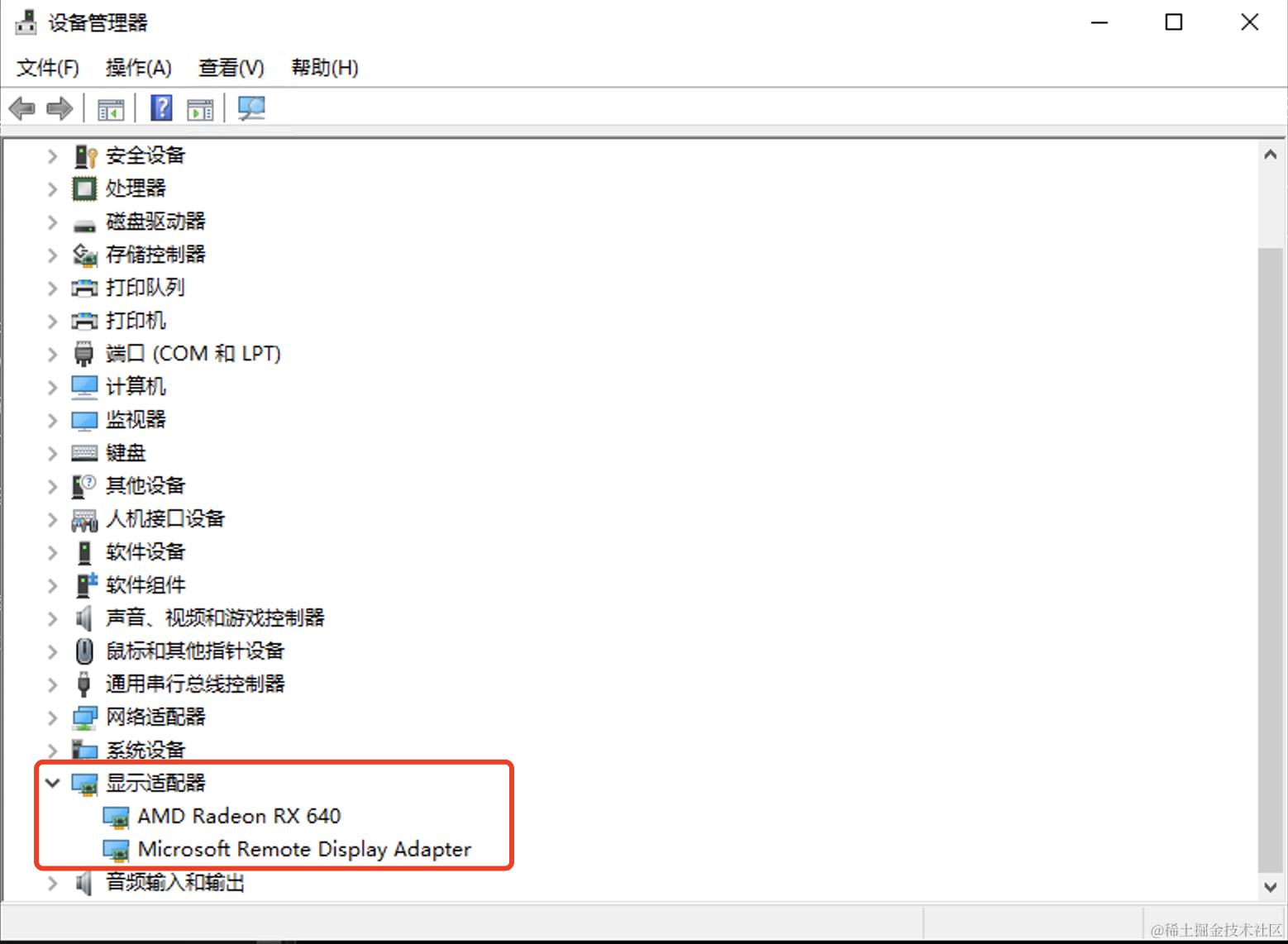
Task: Select the 打印队列 printer icon
Action: click(x=84, y=288)
